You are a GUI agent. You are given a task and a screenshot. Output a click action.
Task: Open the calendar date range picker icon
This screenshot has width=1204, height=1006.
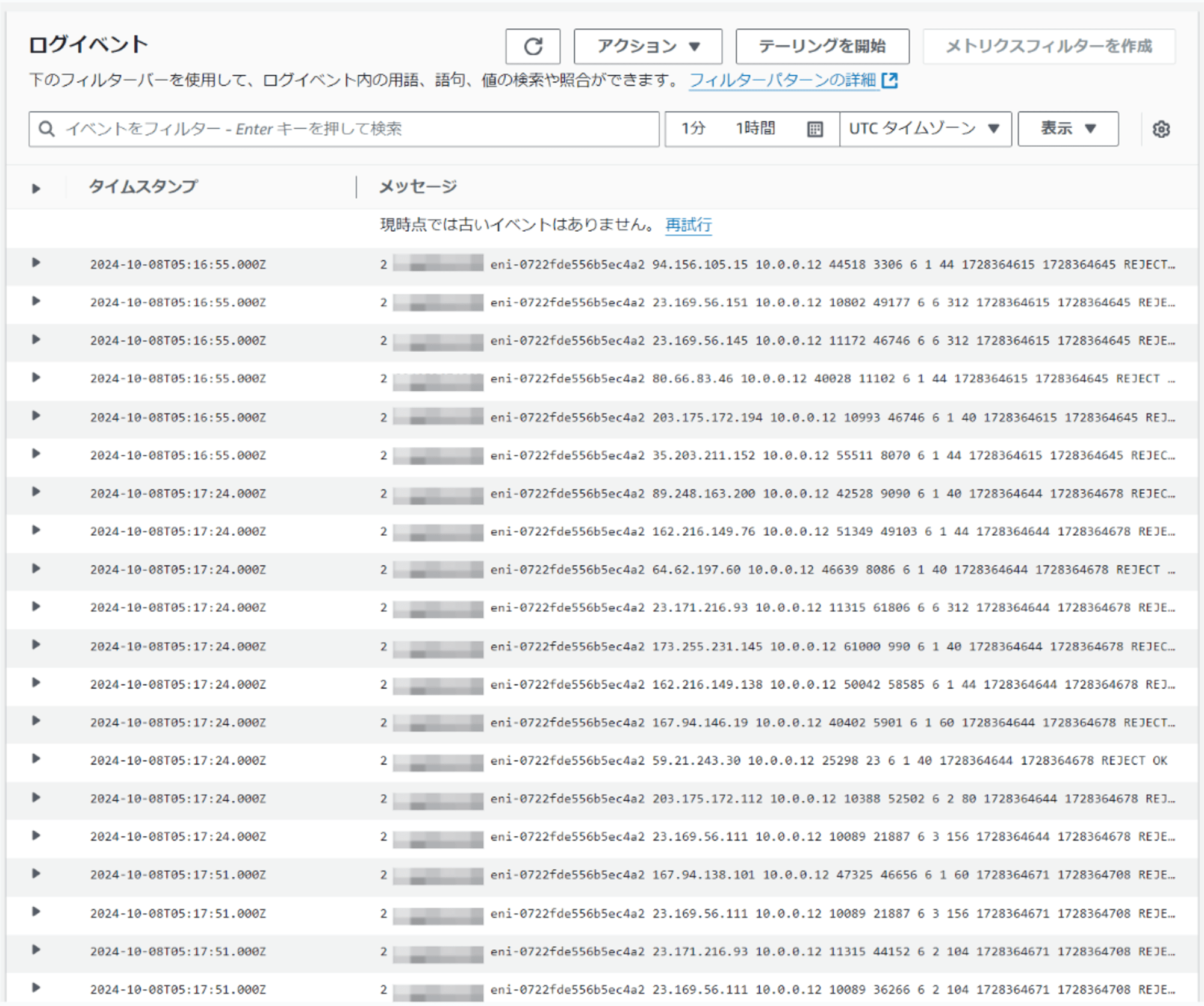click(x=815, y=129)
